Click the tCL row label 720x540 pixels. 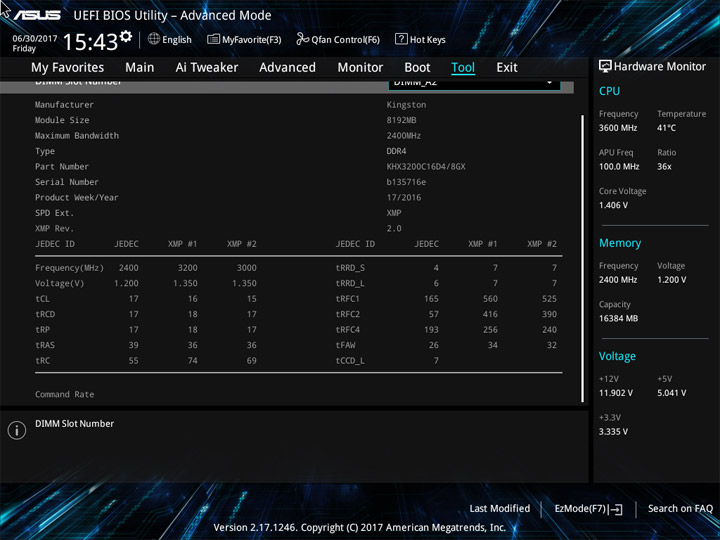[42, 299]
